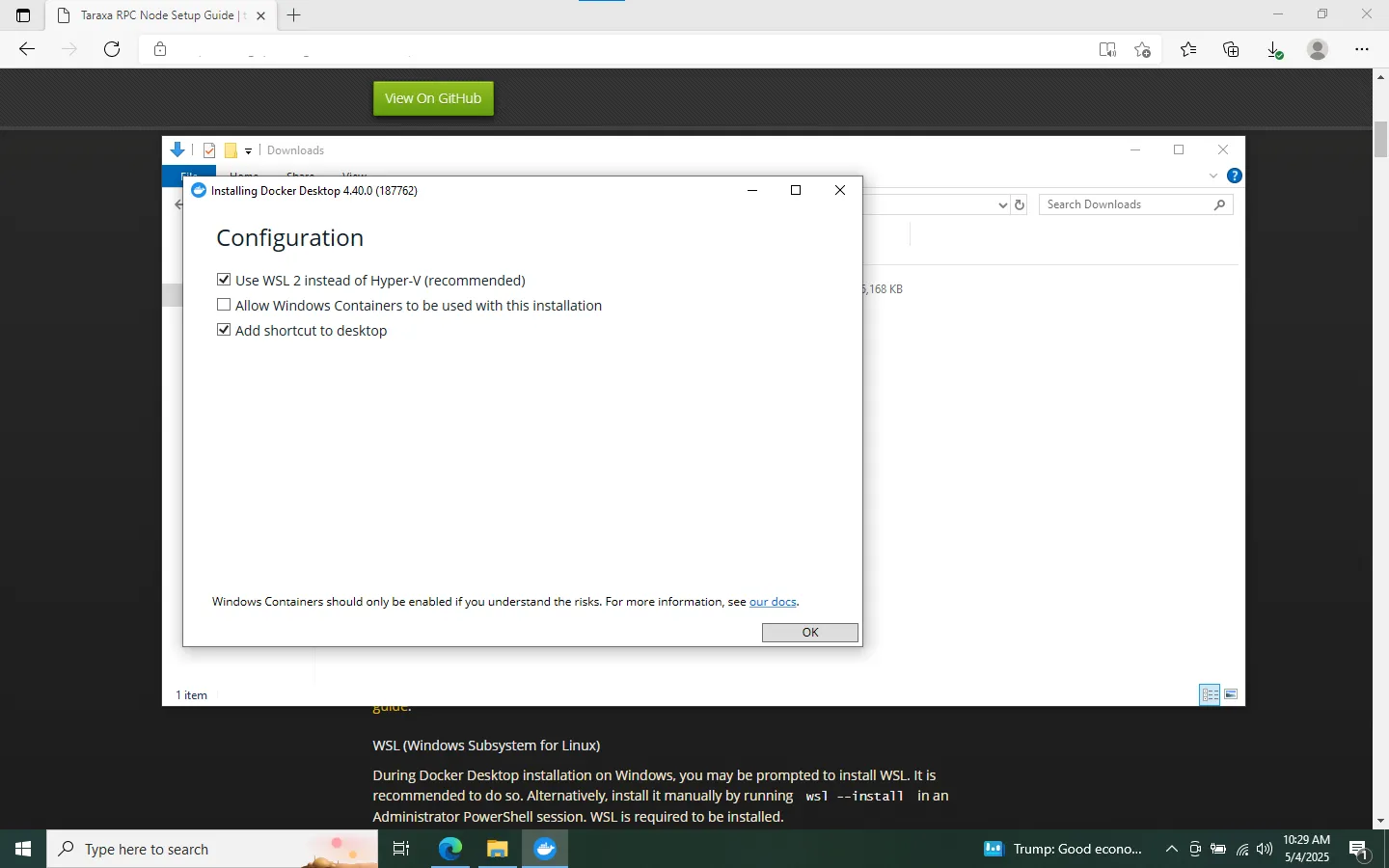Click the Docker whale icon in the taskbar

pyautogui.click(x=545, y=850)
